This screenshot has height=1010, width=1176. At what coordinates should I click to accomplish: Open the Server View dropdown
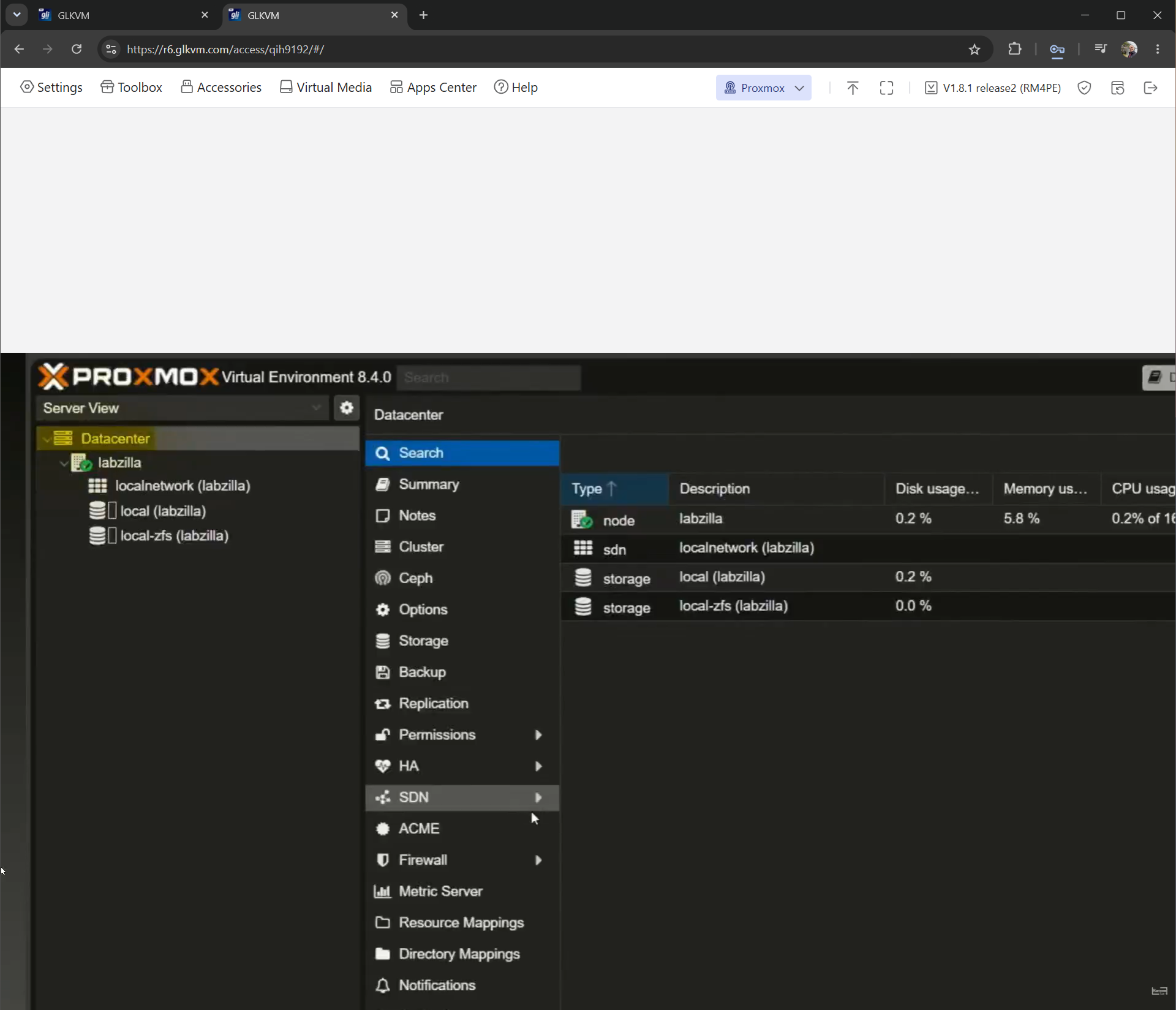coord(182,408)
